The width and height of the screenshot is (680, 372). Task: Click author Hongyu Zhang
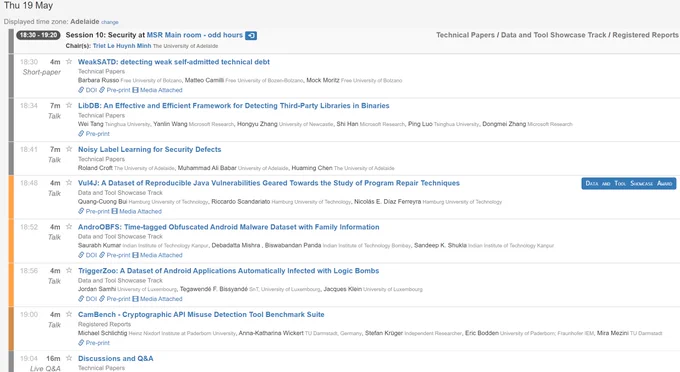click(257, 124)
